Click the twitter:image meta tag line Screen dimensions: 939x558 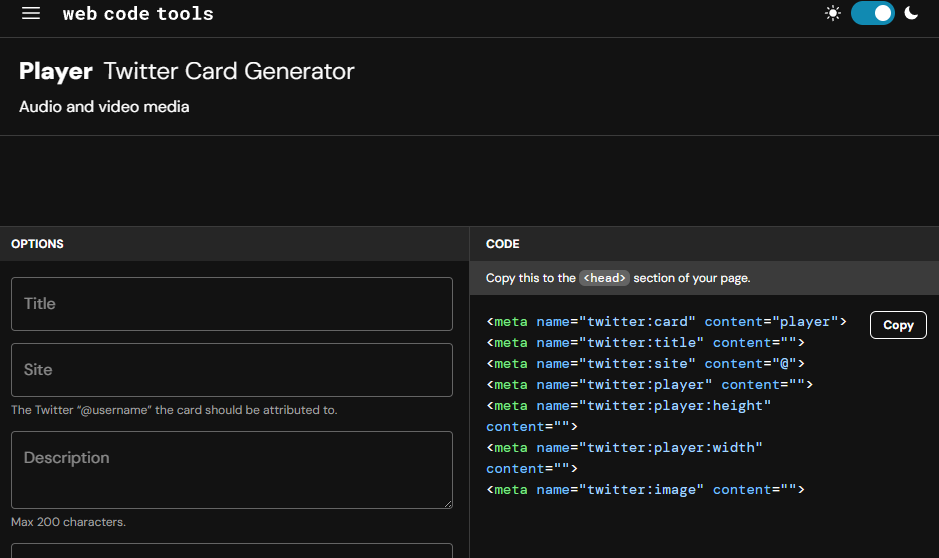click(x=645, y=489)
